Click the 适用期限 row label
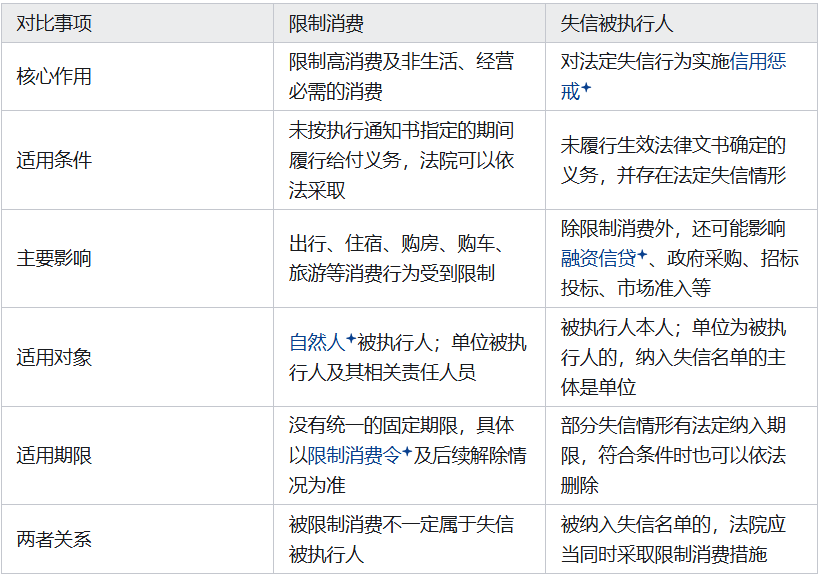820x576 pixels. [x=54, y=455]
